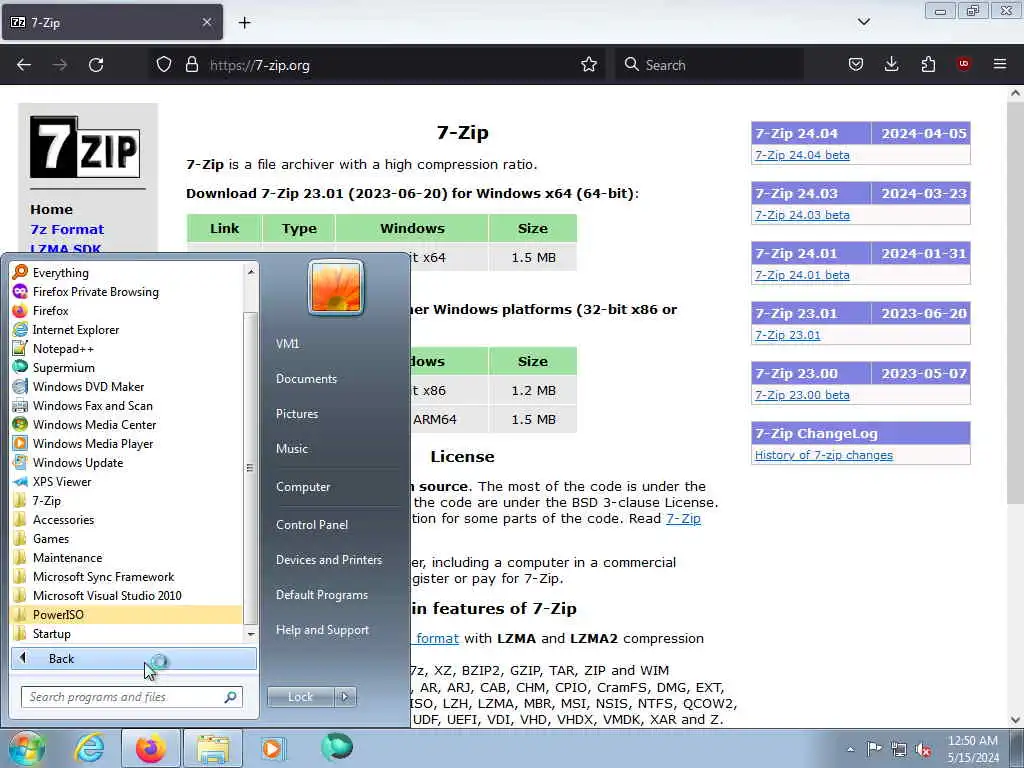Open XPS Viewer
Viewport: 1024px width, 768px height.
click(x=62, y=481)
